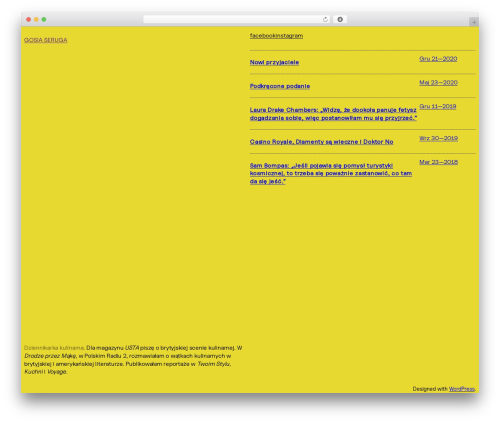Close the window with red button

29,20
